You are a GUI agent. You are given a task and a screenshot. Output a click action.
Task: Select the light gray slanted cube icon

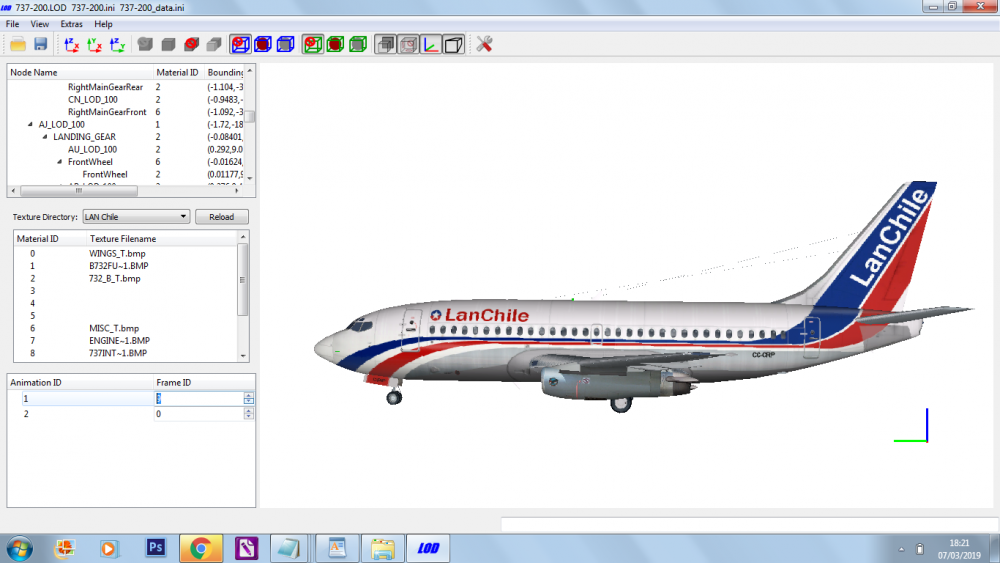pyautogui.click(x=214, y=44)
